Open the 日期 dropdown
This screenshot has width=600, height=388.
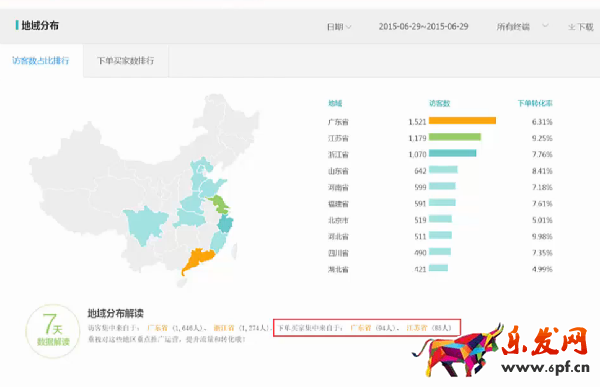(339, 27)
